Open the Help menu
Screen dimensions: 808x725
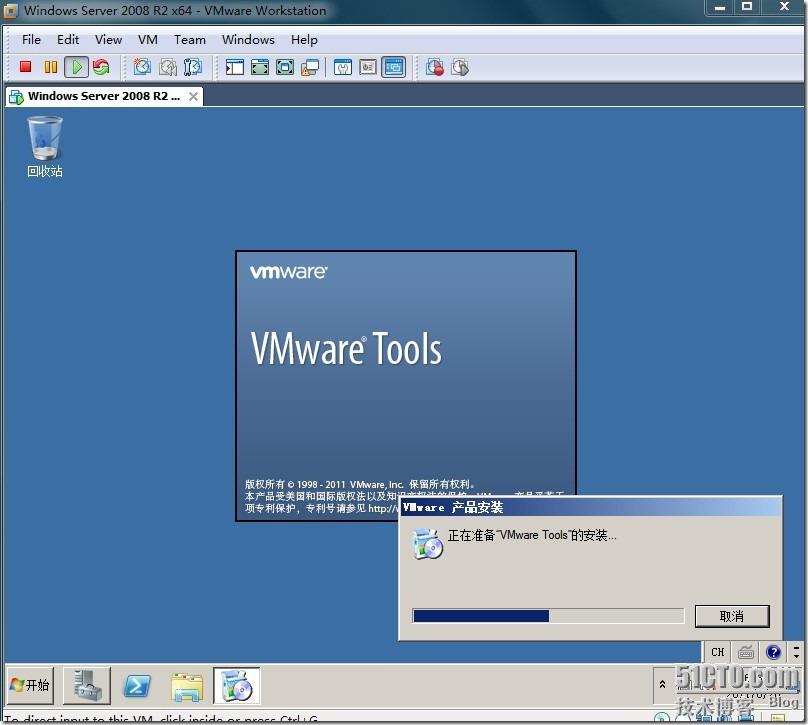coord(304,40)
